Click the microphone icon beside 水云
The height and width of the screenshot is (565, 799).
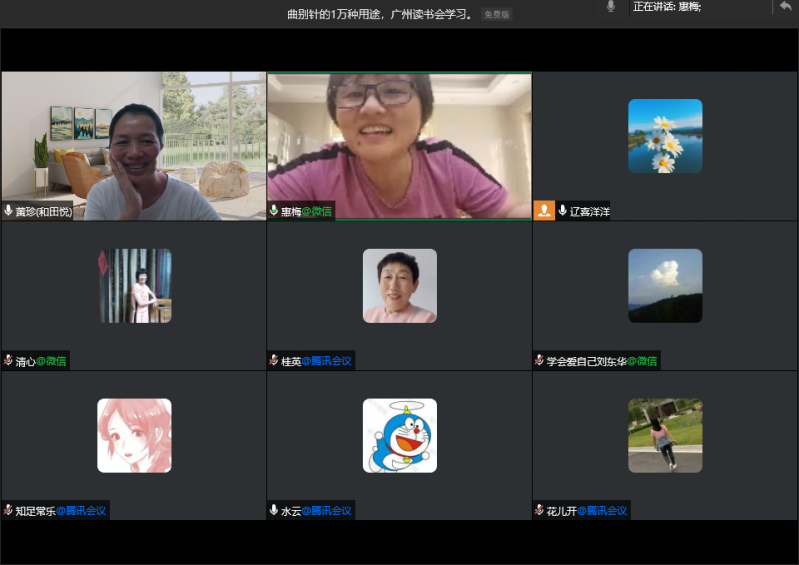click(274, 510)
